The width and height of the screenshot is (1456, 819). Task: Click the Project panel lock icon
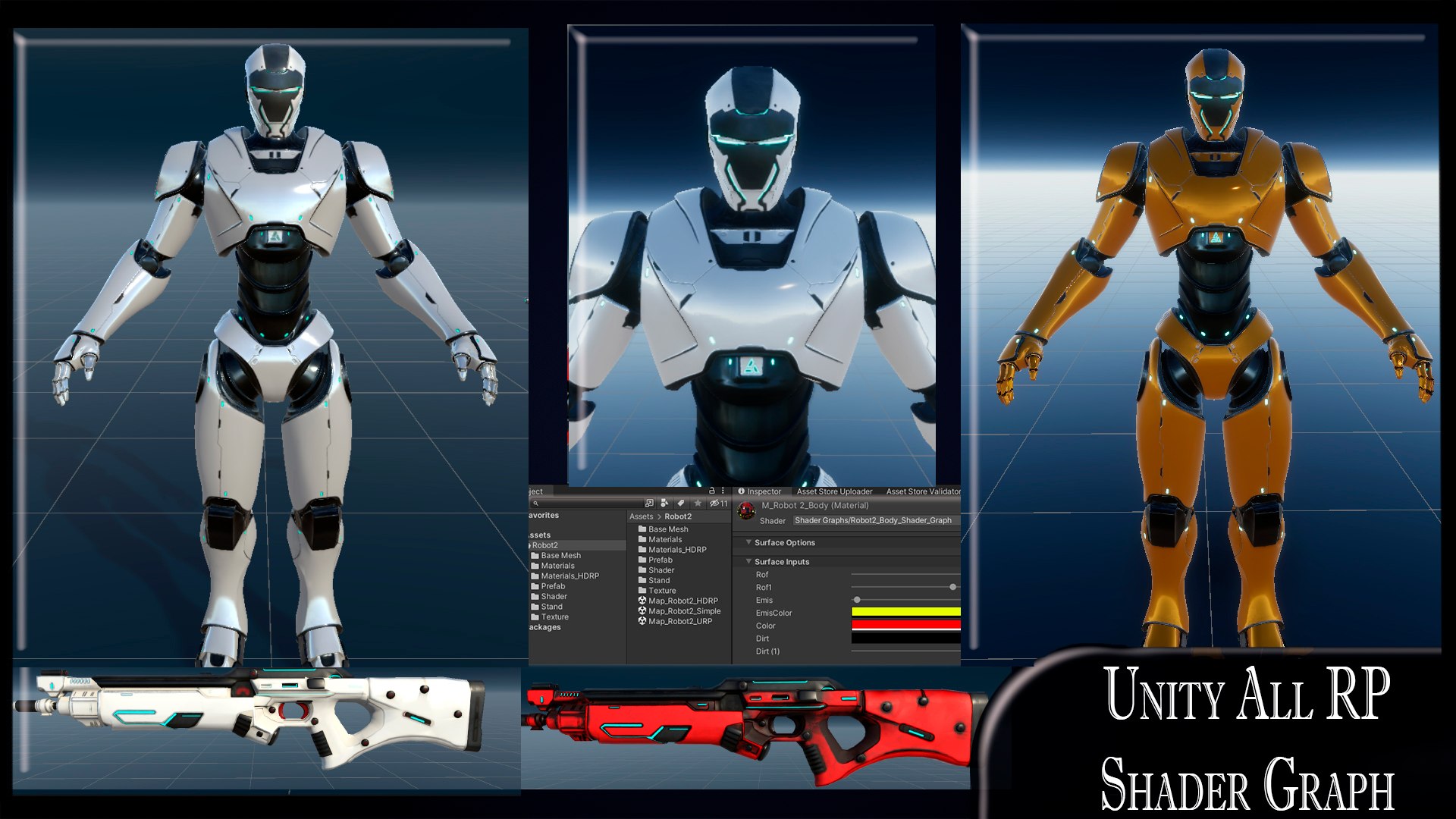coord(711,491)
